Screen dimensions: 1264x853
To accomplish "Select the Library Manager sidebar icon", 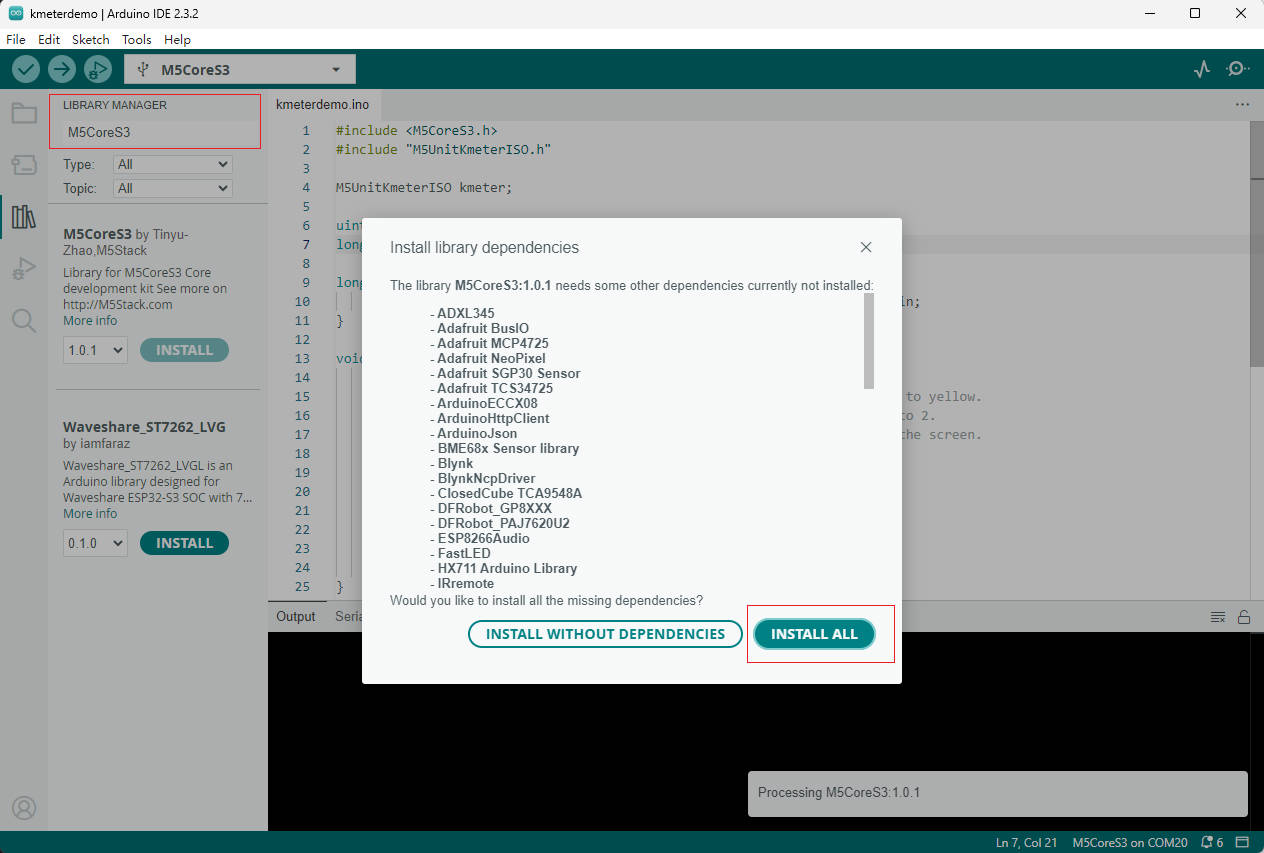I will coord(24,217).
